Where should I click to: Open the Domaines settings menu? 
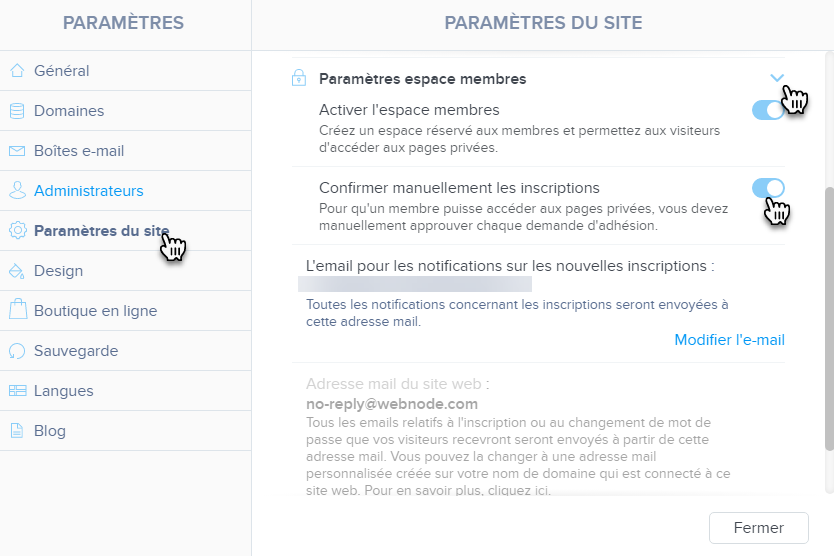tap(68, 111)
